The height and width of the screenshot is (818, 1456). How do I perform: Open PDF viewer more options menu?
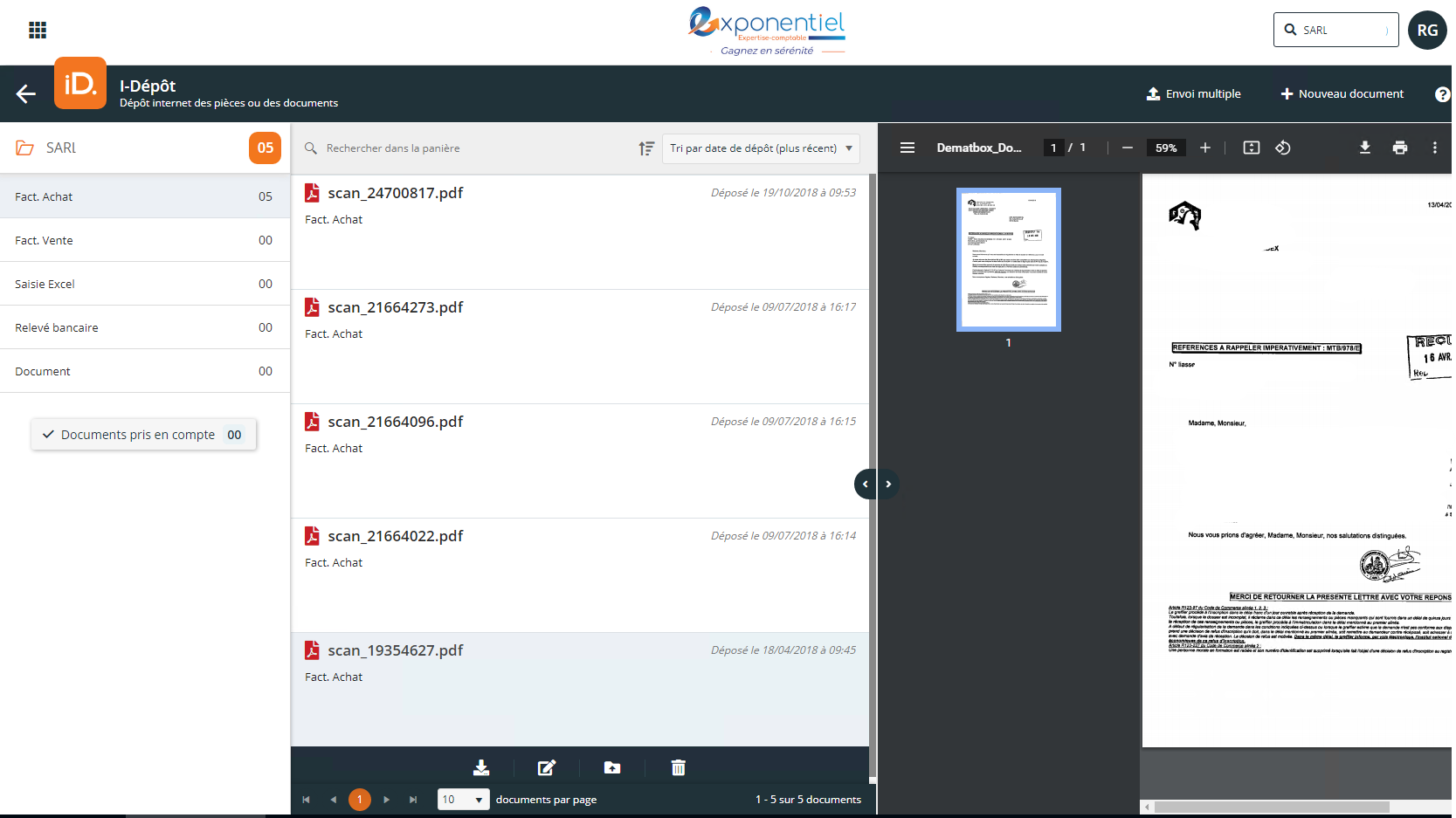pos(1434,148)
